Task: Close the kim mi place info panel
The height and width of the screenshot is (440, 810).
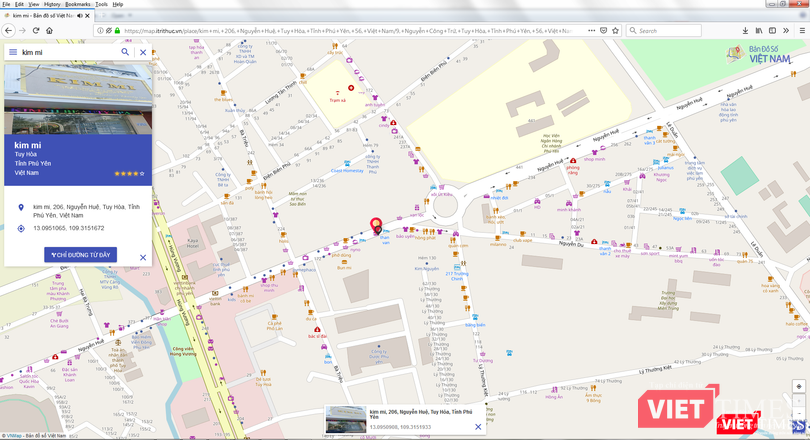Action: point(143,257)
